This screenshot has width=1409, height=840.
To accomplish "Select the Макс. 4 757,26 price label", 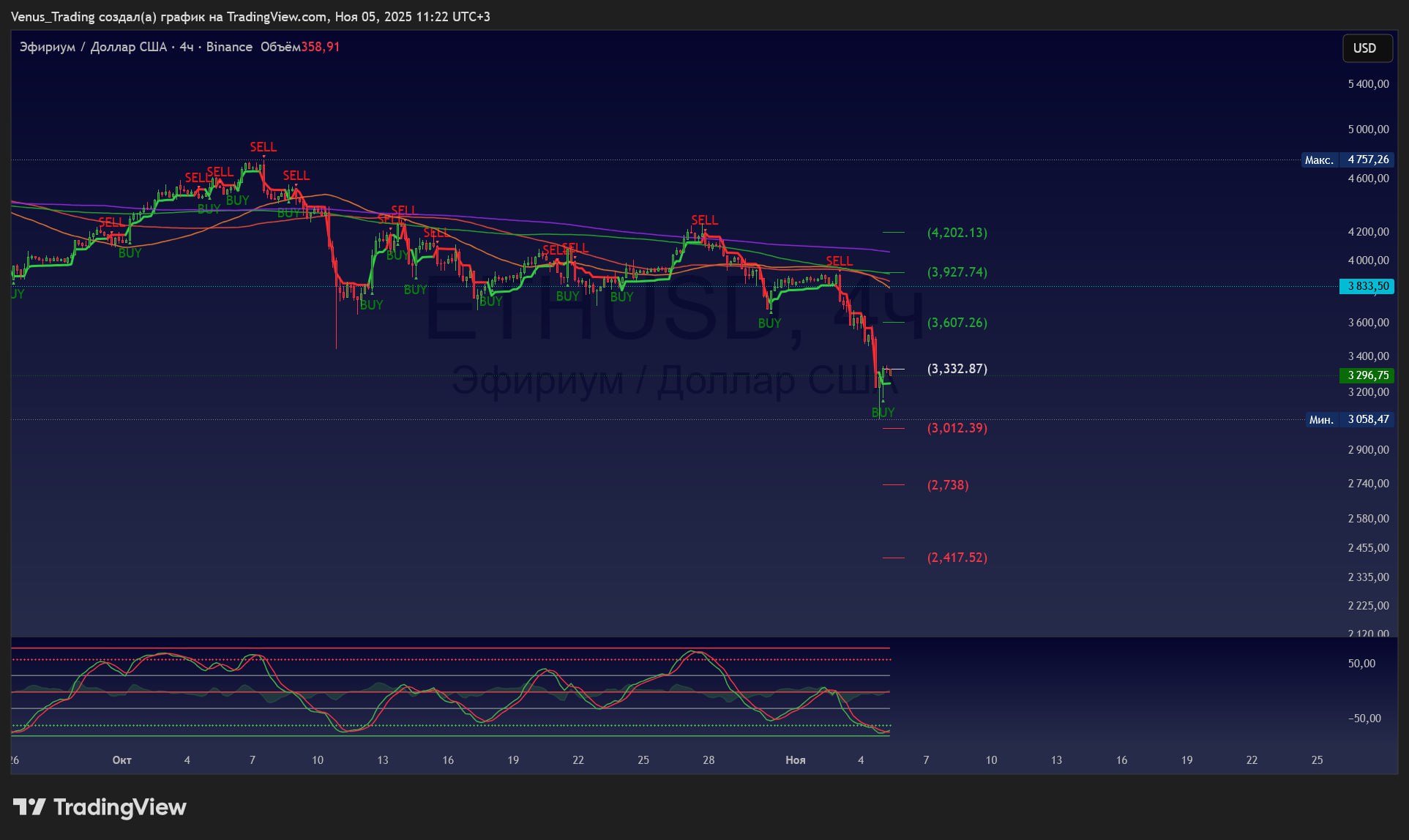I will coord(1348,160).
